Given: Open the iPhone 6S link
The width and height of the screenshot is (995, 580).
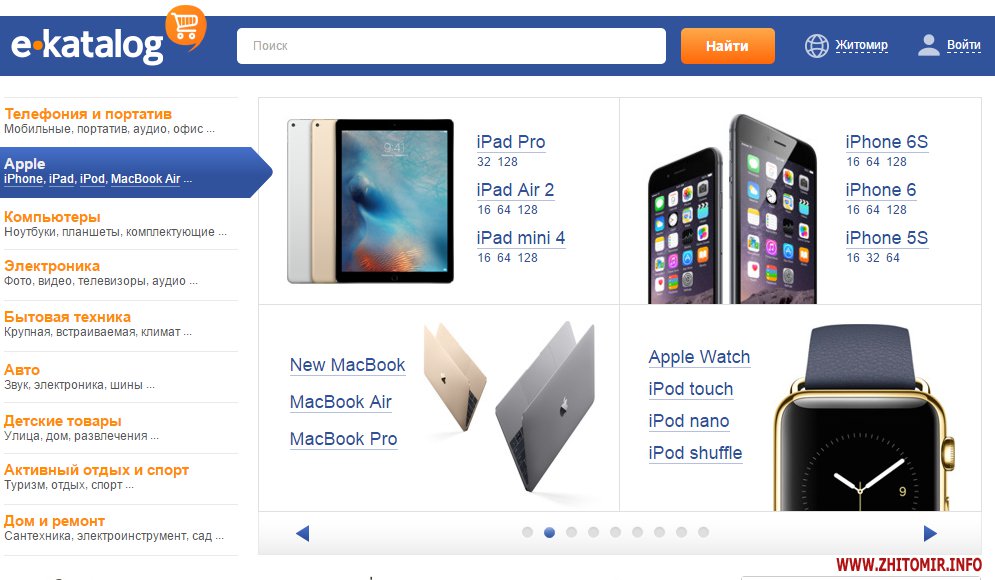Looking at the screenshot, I should pos(886,142).
